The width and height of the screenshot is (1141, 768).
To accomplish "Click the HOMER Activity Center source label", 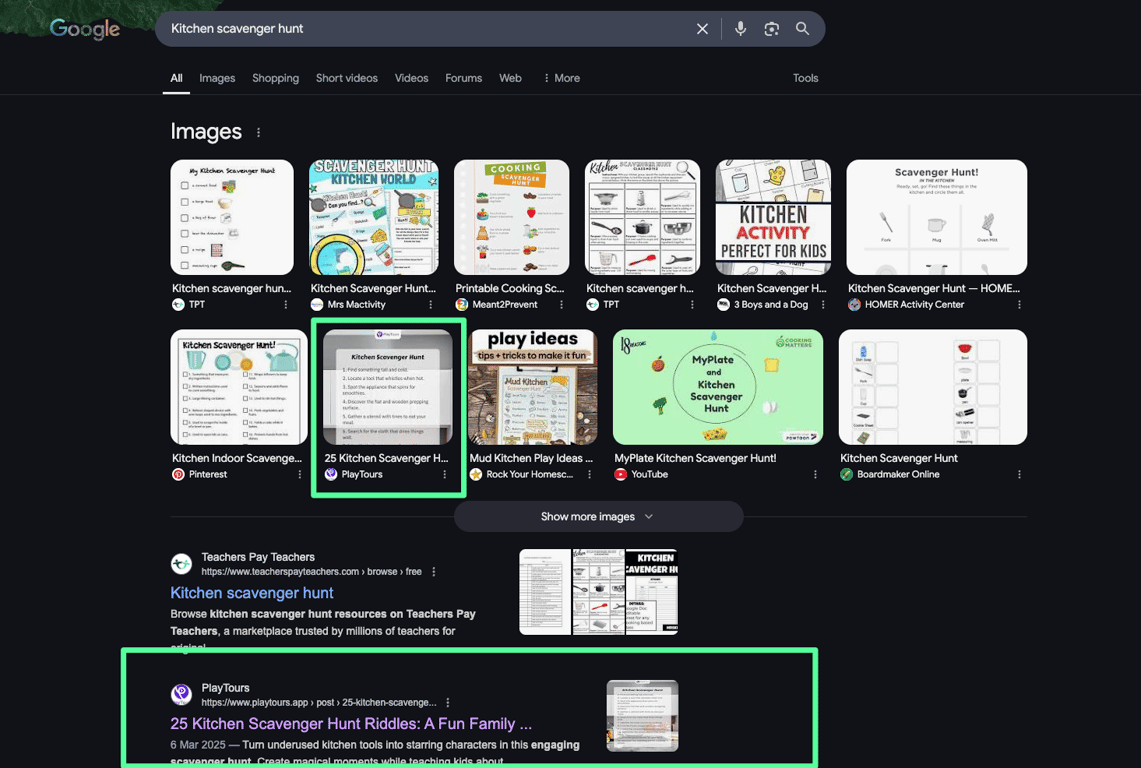I will tap(914, 305).
